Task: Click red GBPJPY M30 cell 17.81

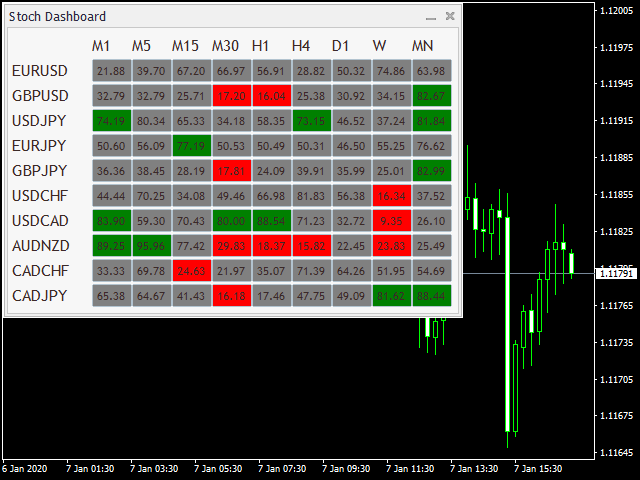Action: [x=231, y=171]
